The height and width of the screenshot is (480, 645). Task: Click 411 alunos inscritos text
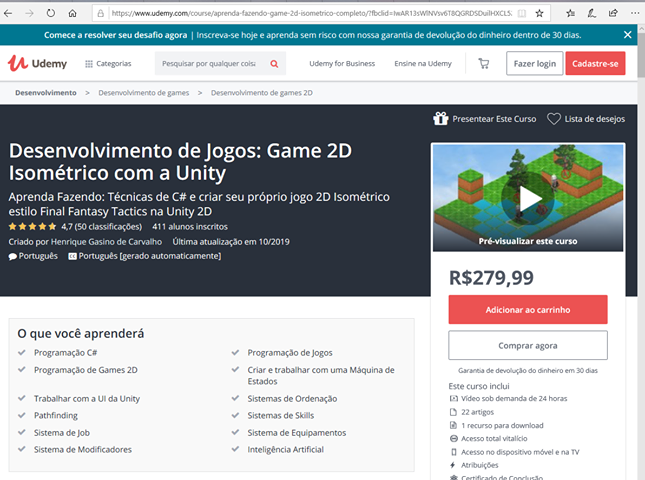click(190, 227)
